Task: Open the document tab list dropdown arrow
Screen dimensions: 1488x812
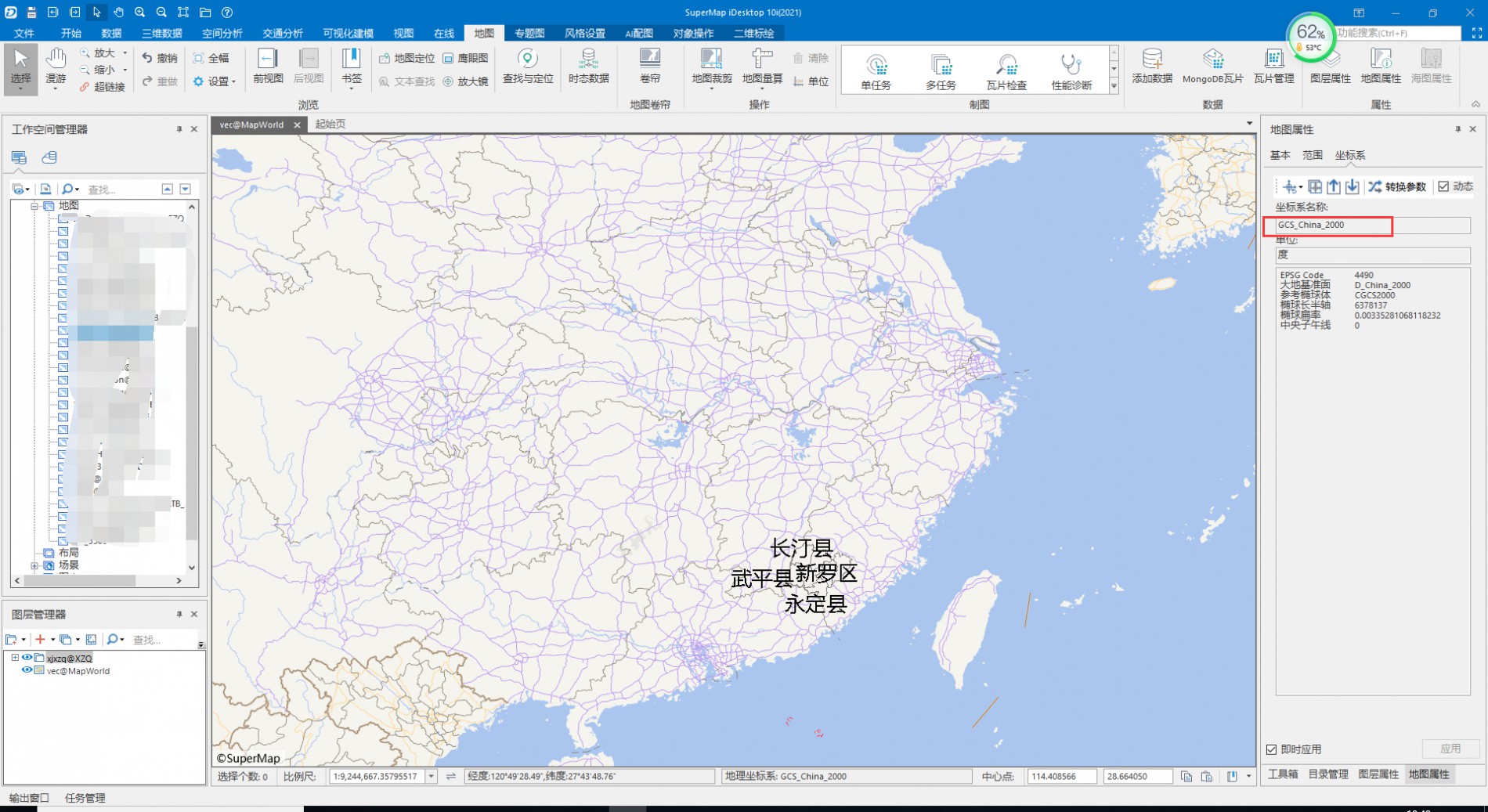Action: click(1249, 124)
